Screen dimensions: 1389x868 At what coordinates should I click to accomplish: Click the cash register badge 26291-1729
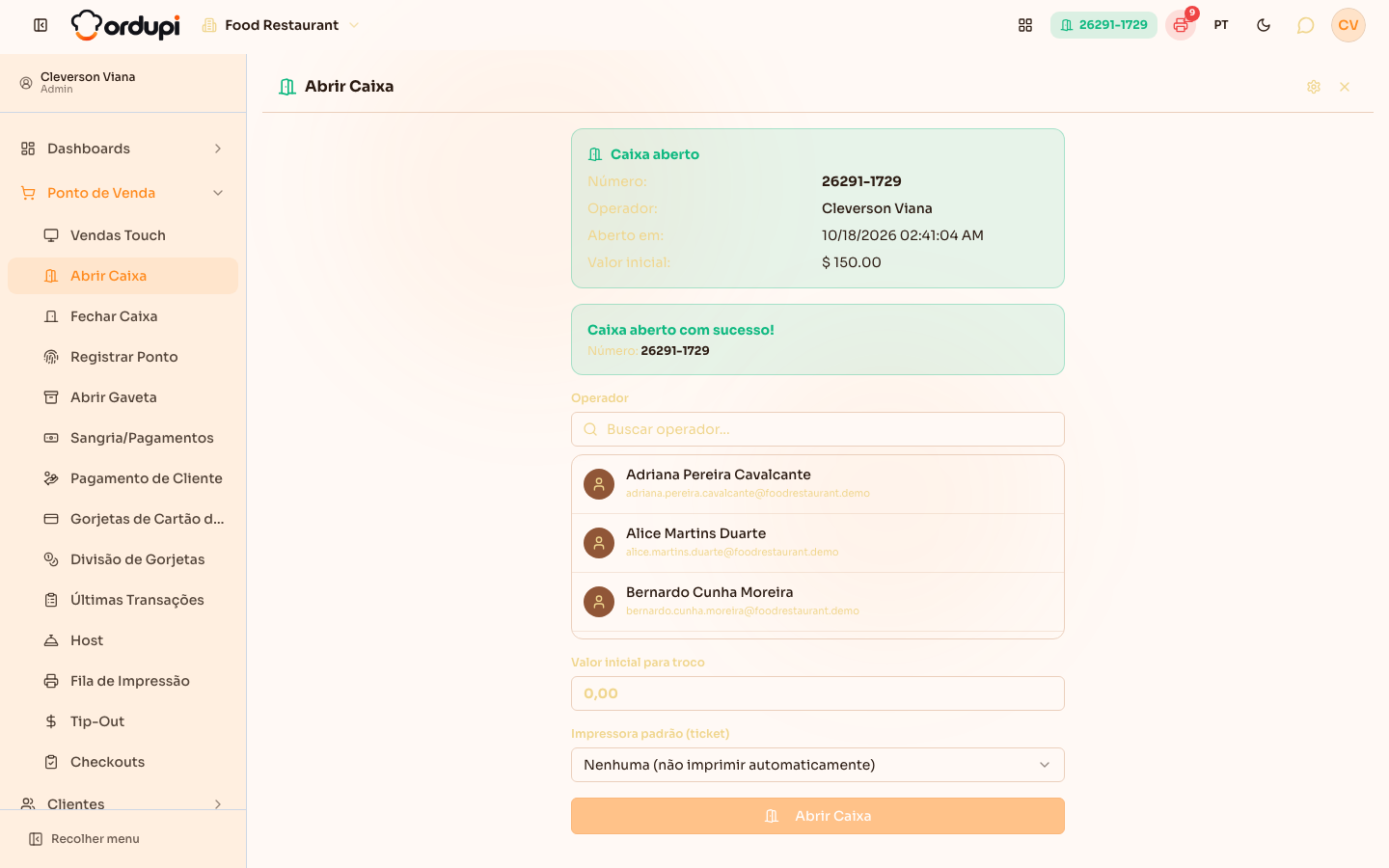pyautogui.click(x=1103, y=25)
